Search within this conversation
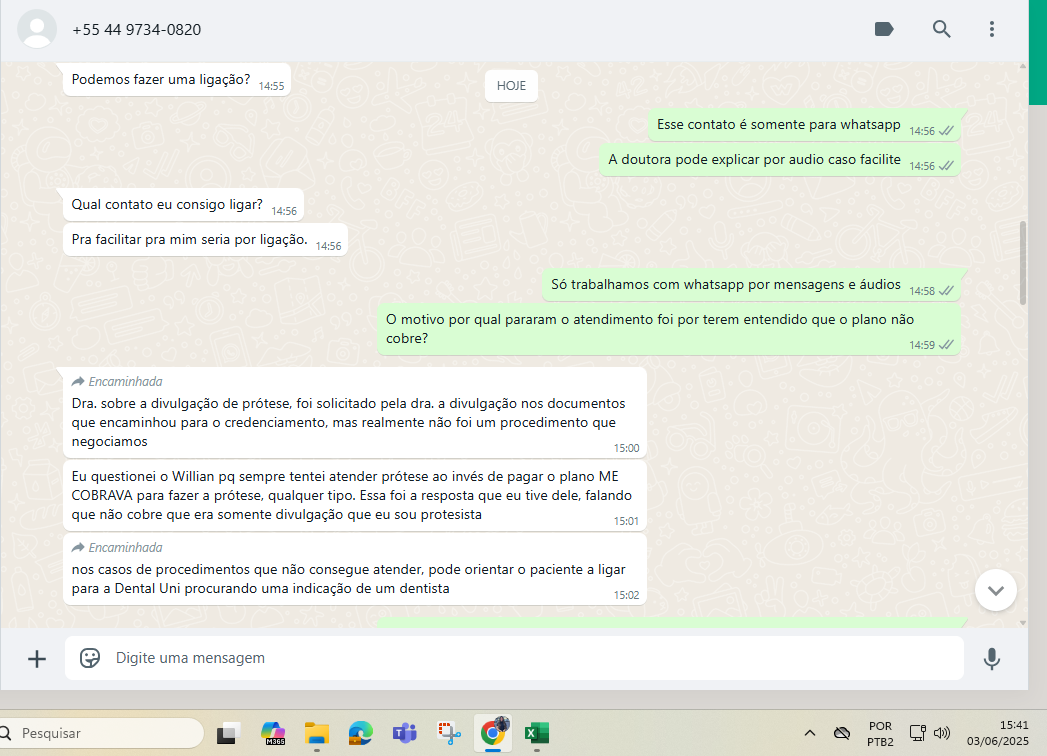The image size is (1047, 756). 941,29
